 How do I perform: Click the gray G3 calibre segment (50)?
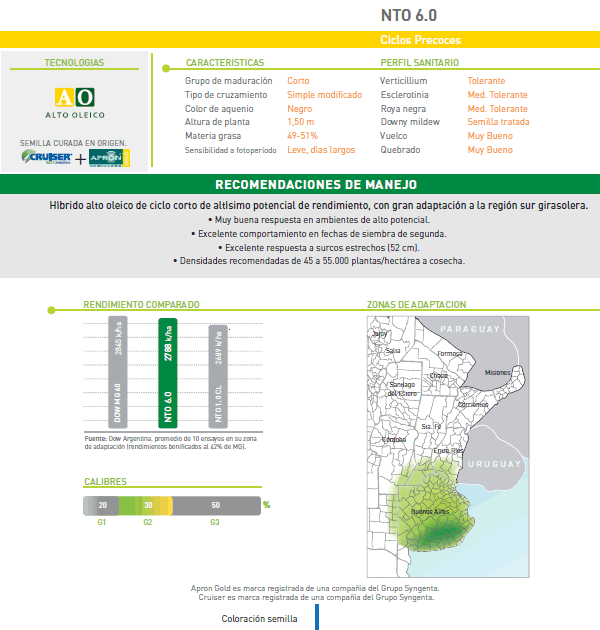(216, 506)
